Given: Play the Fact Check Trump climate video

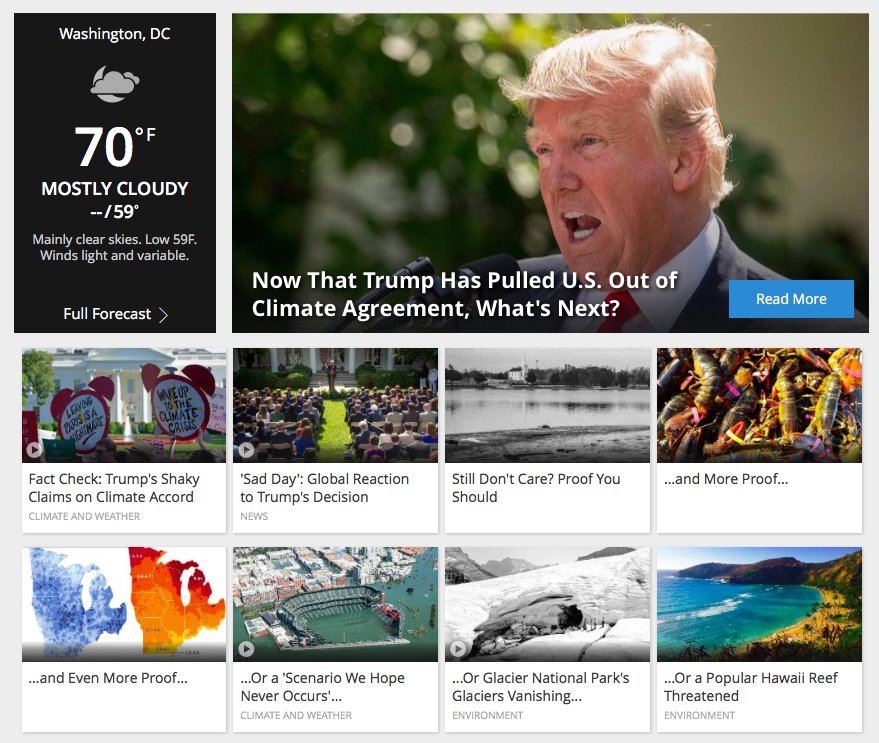Looking at the screenshot, I should pyautogui.click(x=34, y=450).
